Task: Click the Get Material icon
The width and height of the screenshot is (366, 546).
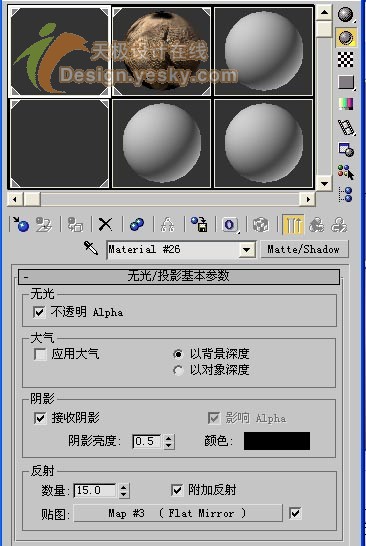Action: point(21,225)
